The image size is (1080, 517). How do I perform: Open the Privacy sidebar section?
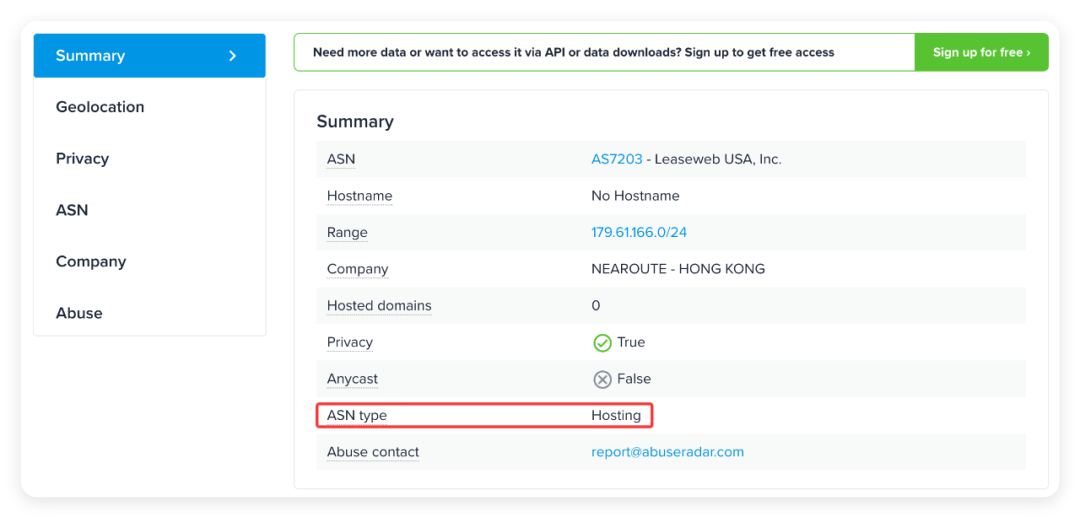tap(82, 158)
